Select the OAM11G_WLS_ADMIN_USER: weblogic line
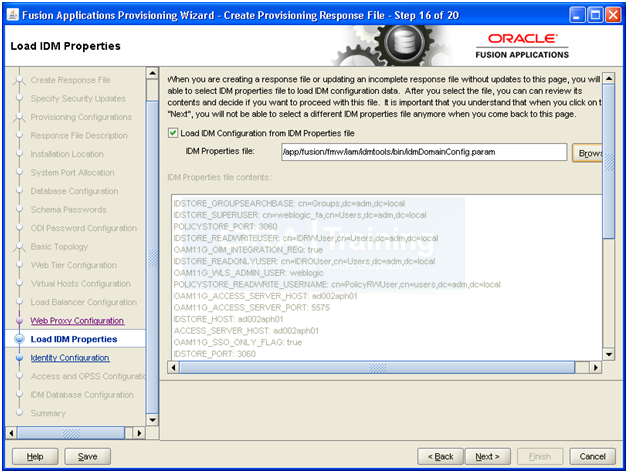This screenshot has height=473, width=628. click(248, 273)
